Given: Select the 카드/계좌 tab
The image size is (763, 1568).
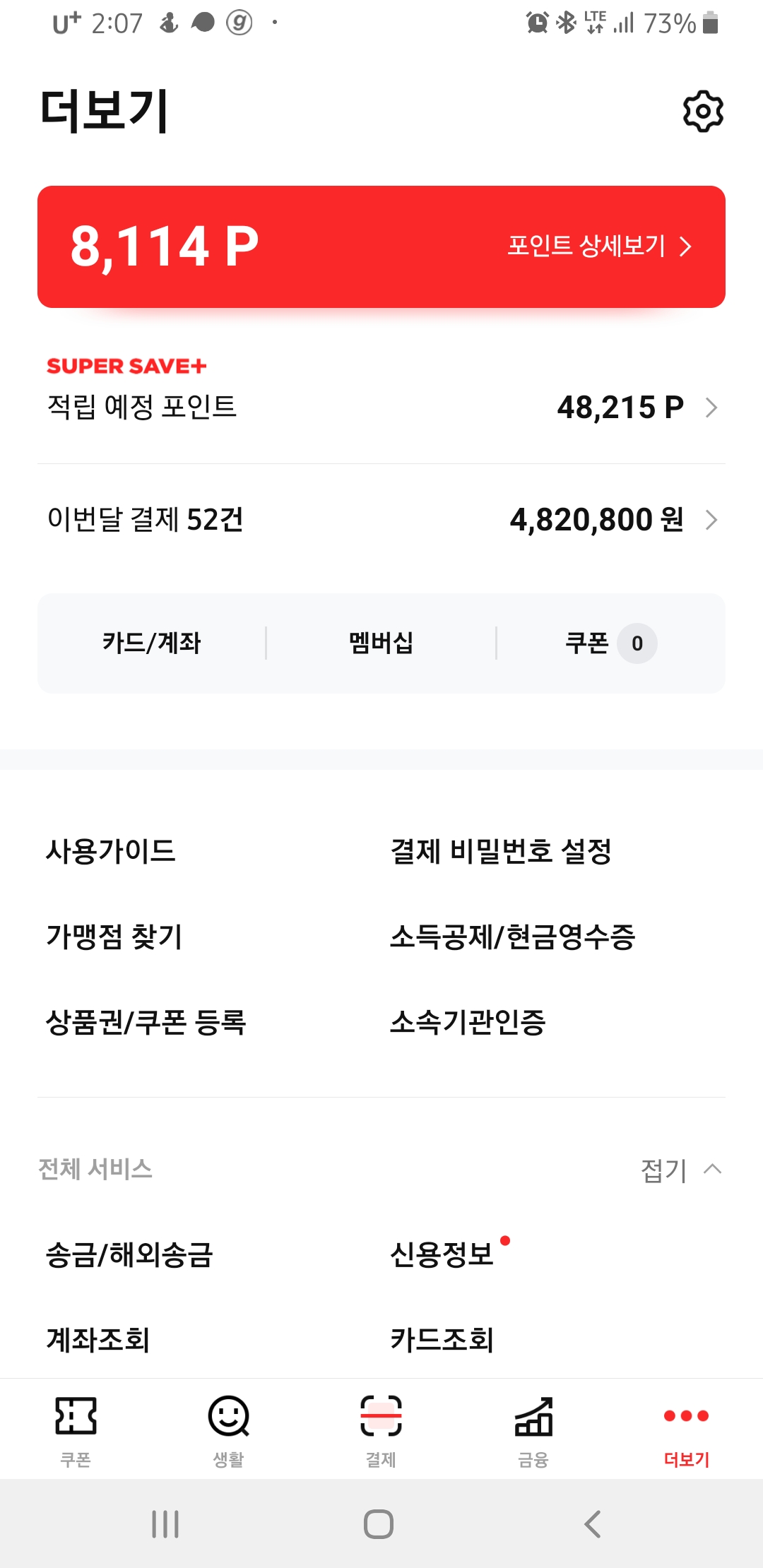Looking at the screenshot, I should (x=152, y=643).
